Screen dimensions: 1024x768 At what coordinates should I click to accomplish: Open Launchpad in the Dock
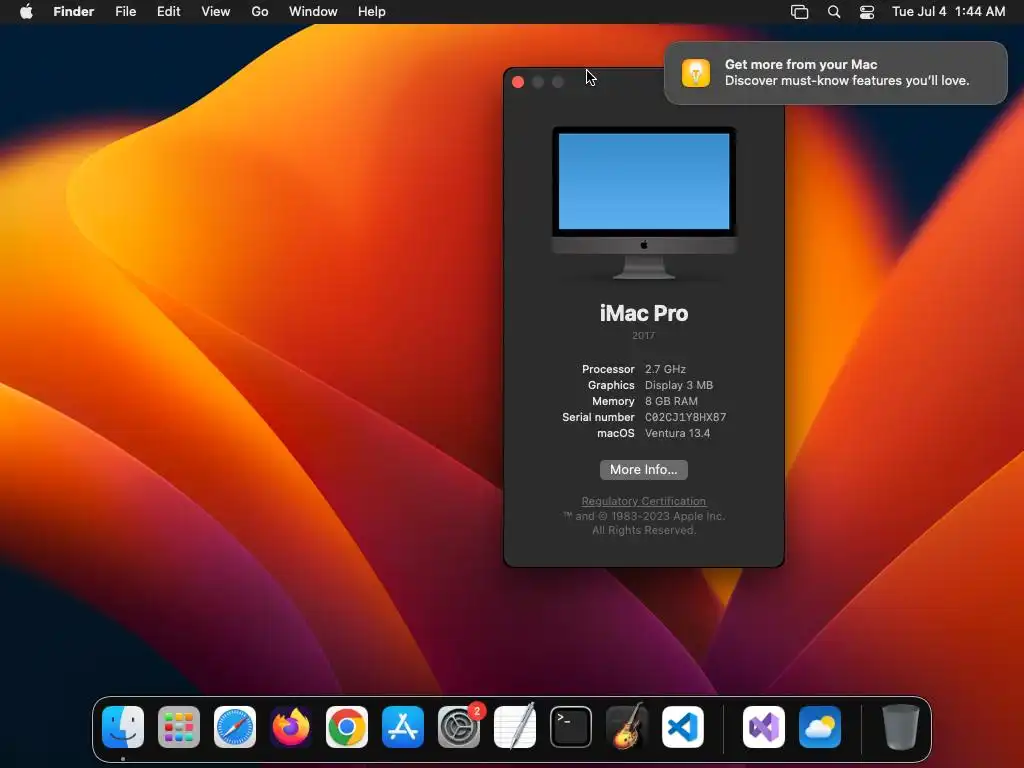(179, 727)
